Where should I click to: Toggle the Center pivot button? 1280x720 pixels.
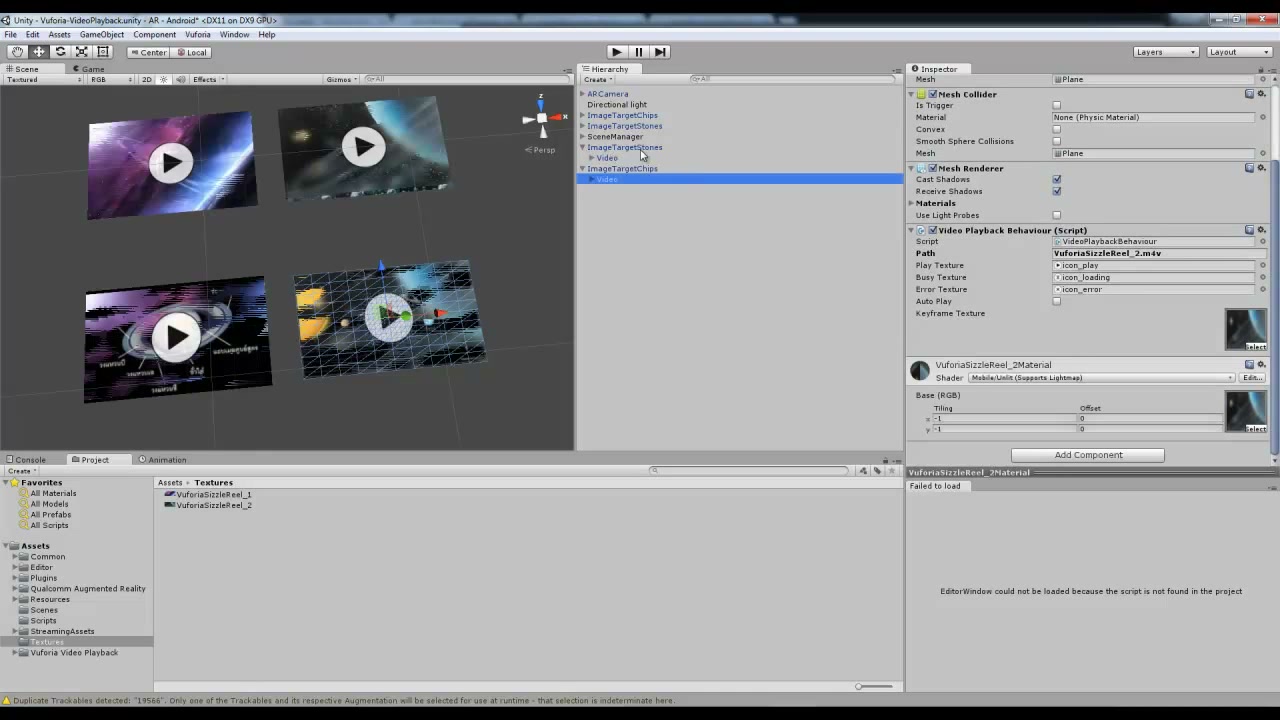pyautogui.click(x=148, y=52)
